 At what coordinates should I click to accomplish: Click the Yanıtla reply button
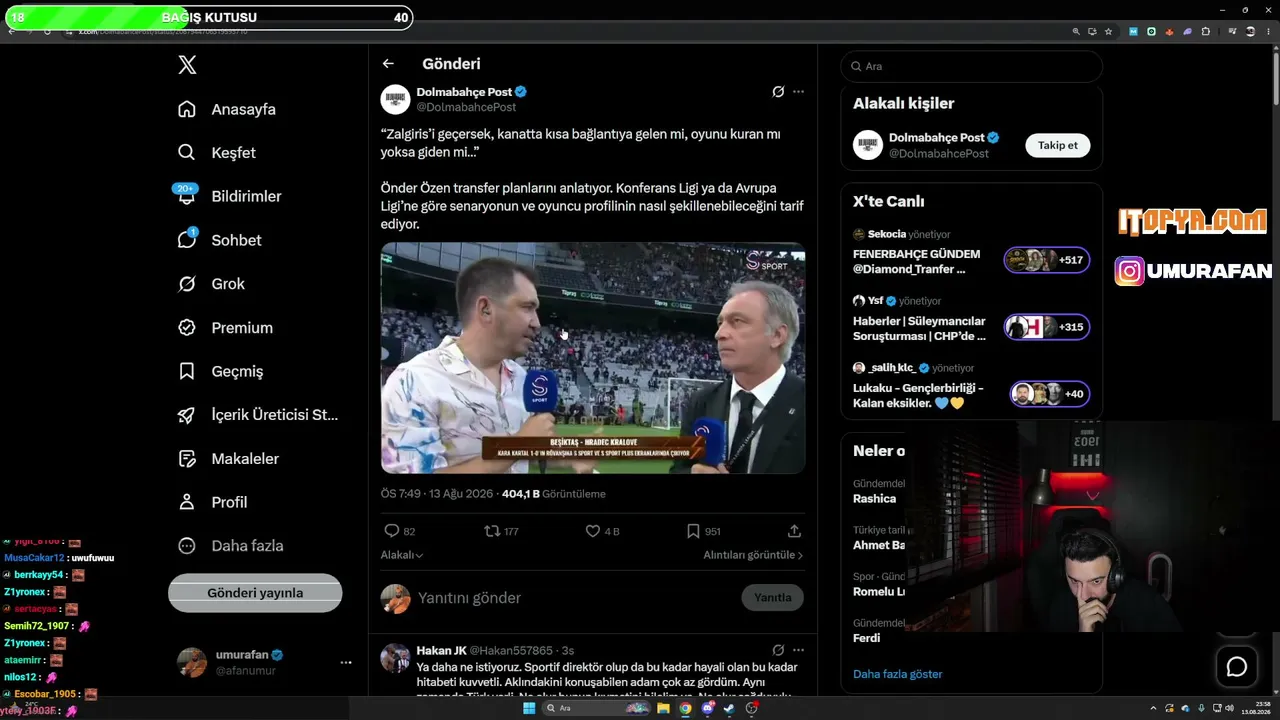(x=773, y=597)
